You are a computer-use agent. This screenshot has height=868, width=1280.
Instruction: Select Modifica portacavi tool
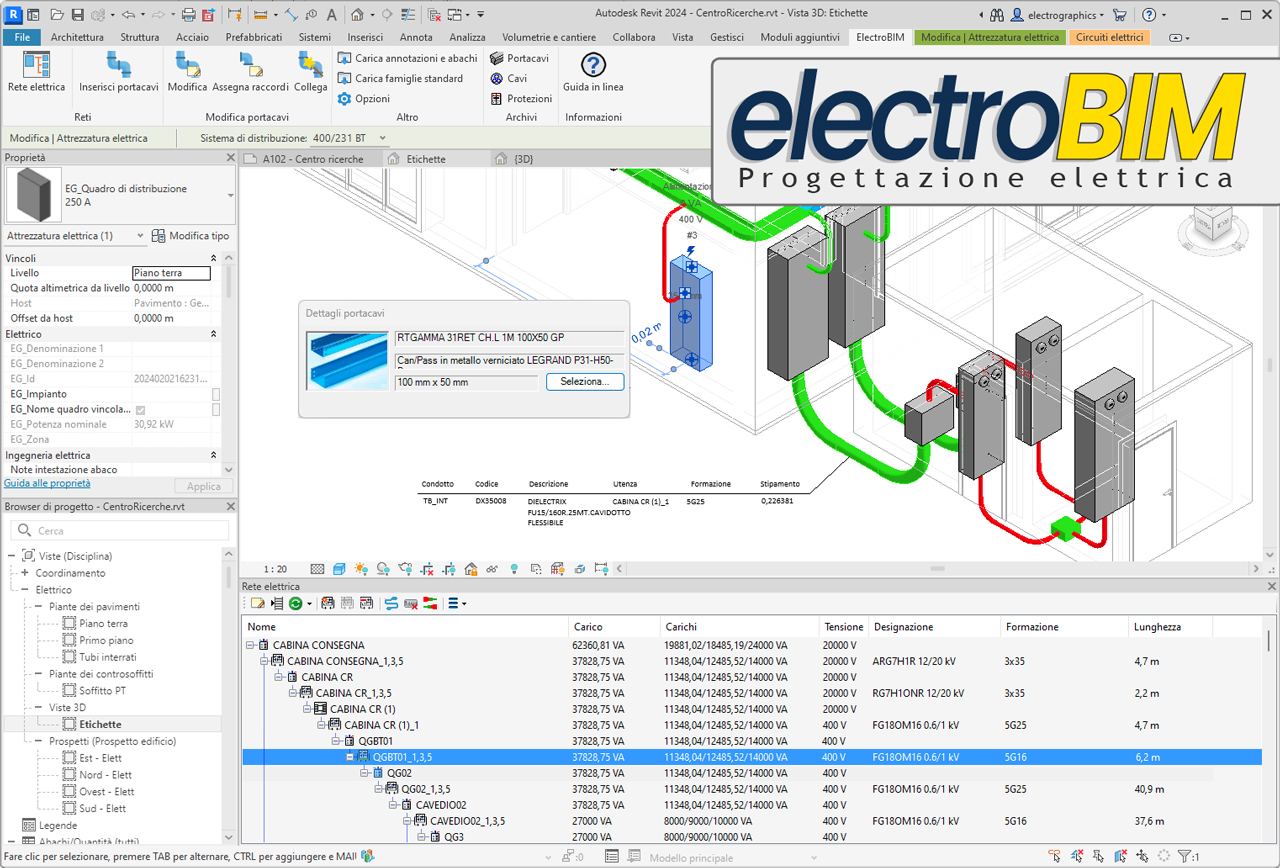click(x=187, y=73)
